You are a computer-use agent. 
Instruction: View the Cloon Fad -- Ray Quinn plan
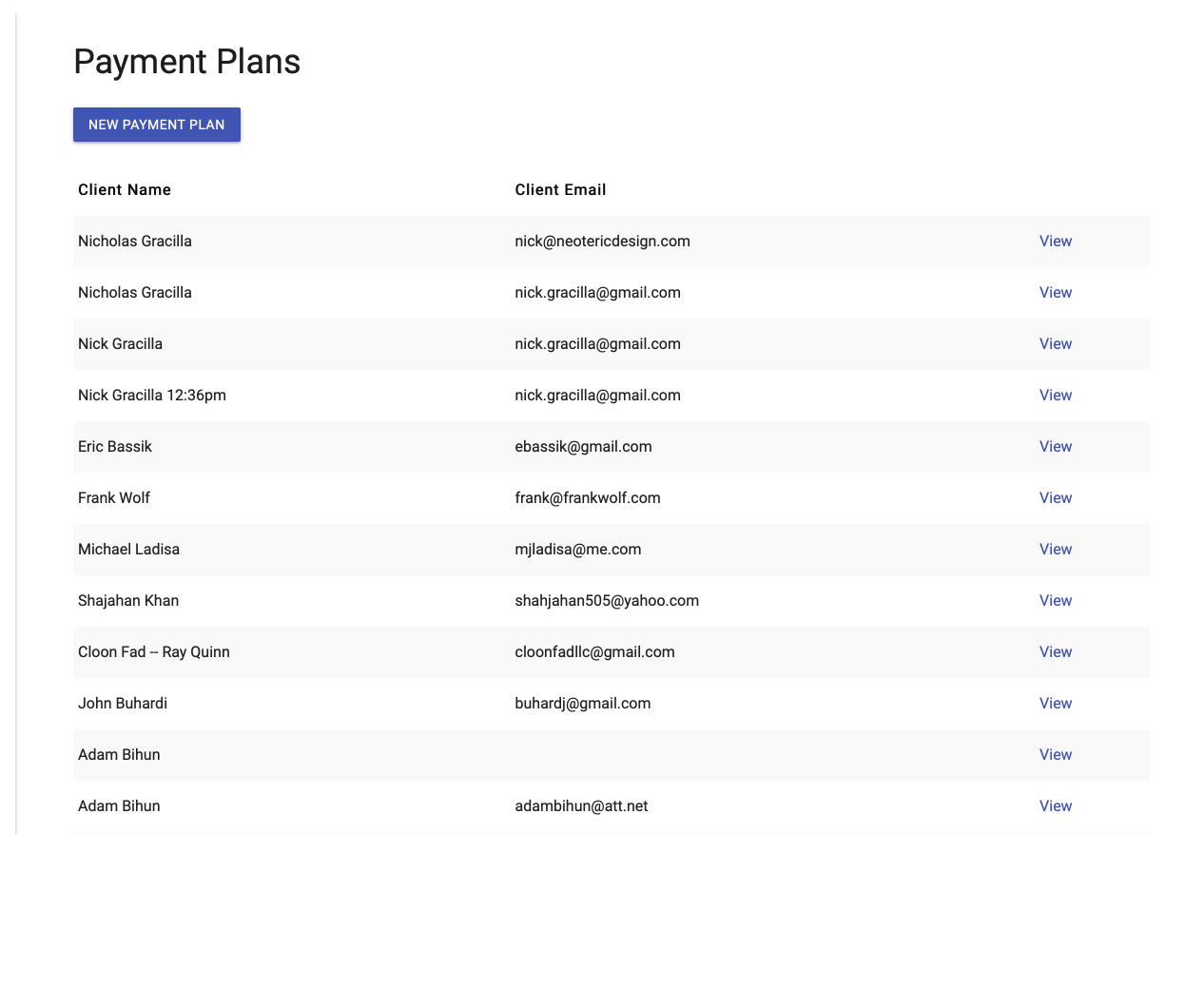click(1055, 652)
